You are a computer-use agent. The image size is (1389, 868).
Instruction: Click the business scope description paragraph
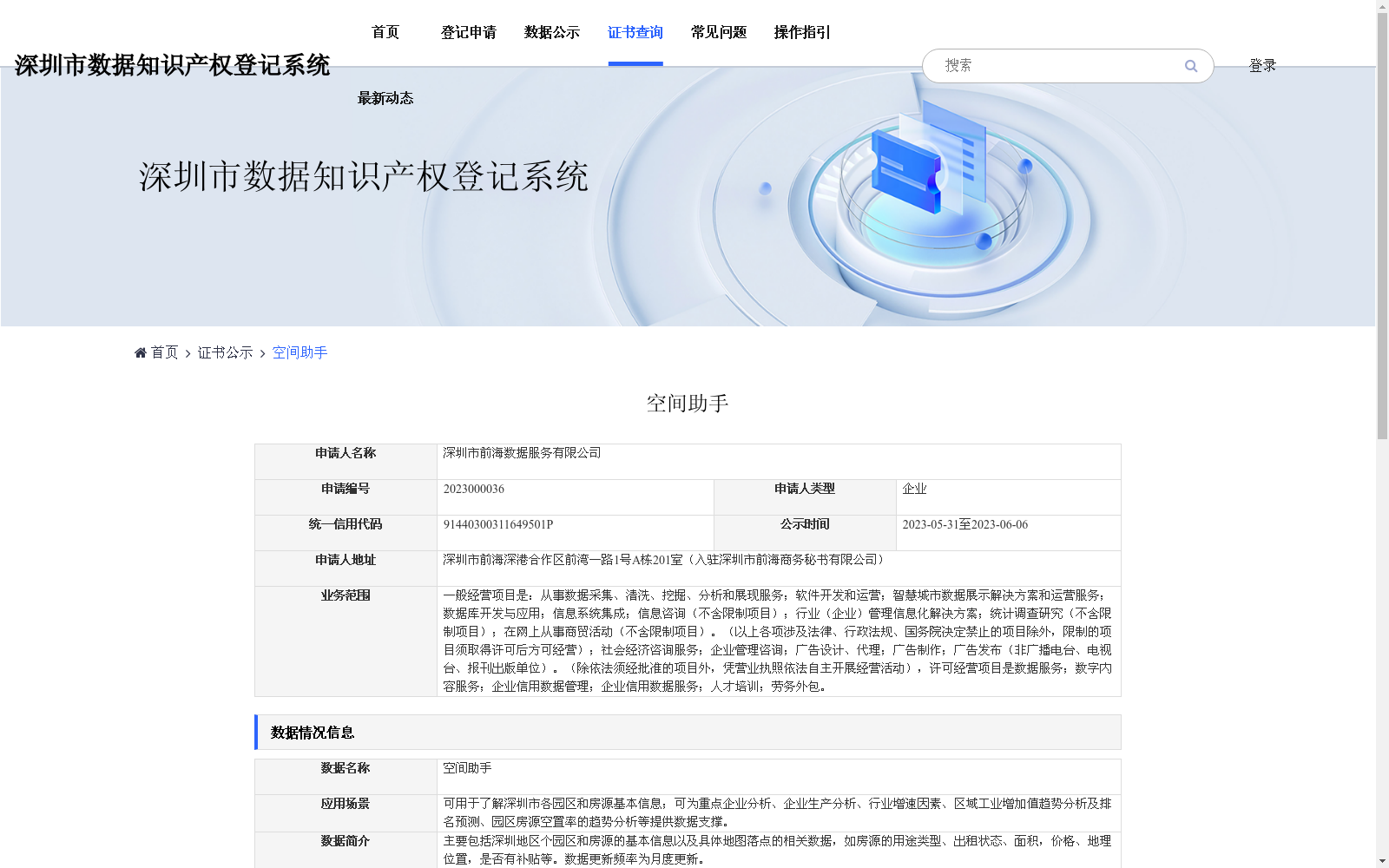pos(778,641)
